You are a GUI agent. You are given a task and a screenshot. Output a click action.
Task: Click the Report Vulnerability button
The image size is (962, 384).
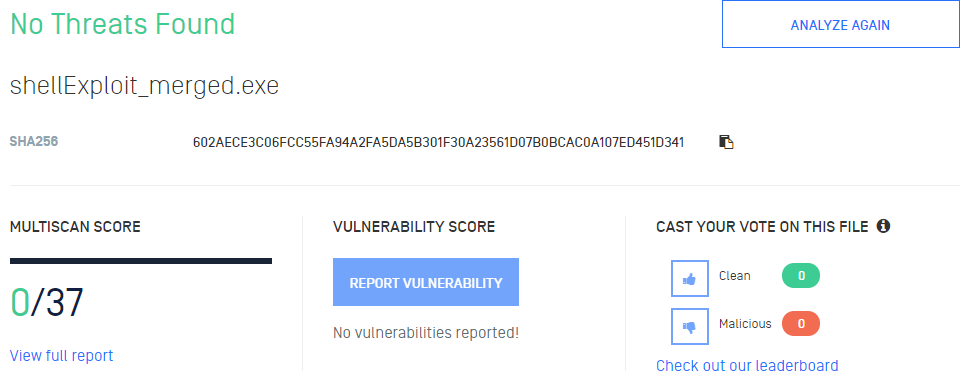pyautogui.click(x=426, y=282)
